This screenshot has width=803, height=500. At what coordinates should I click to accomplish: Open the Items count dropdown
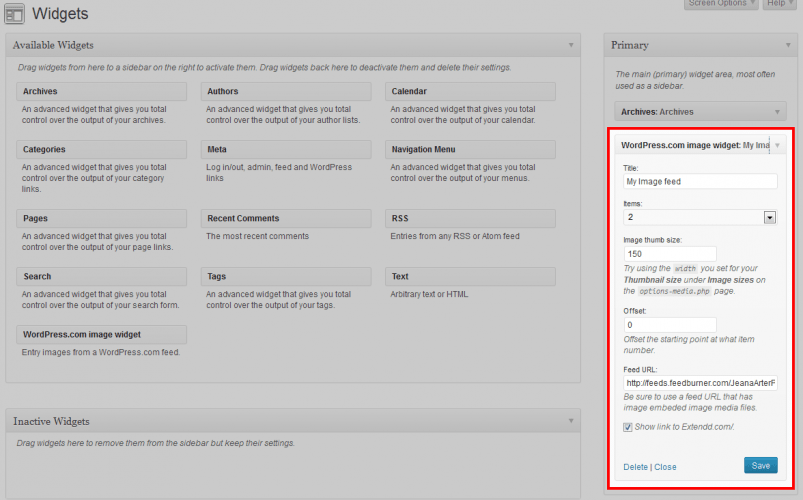point(770,217)
